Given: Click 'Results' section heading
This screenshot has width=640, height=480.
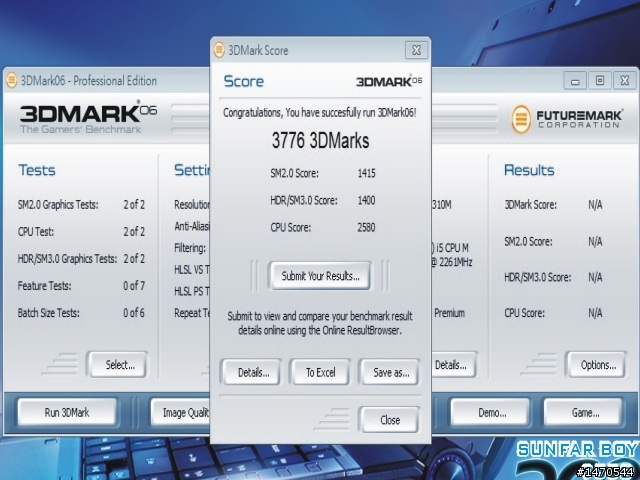Looking at the screenshot, I should pyautogui.click(x=529, y=170).
